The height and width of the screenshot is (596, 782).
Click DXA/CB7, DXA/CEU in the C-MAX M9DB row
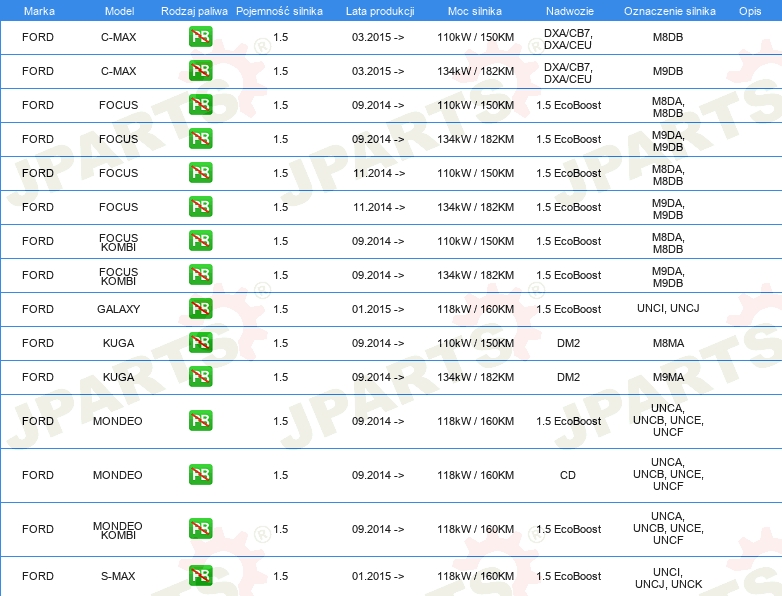(568, 73)
